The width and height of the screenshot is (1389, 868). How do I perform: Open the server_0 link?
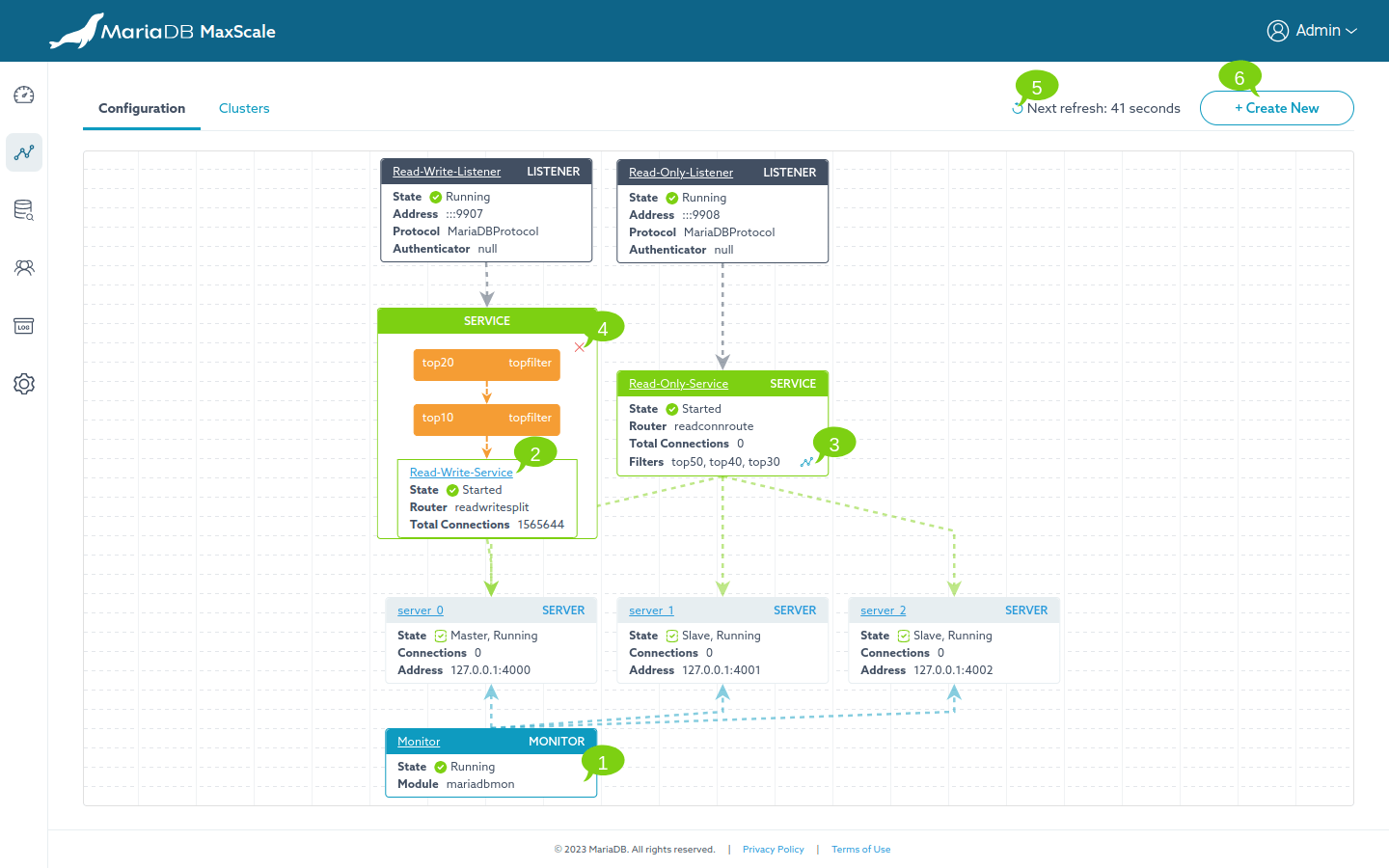click(421, 610)
